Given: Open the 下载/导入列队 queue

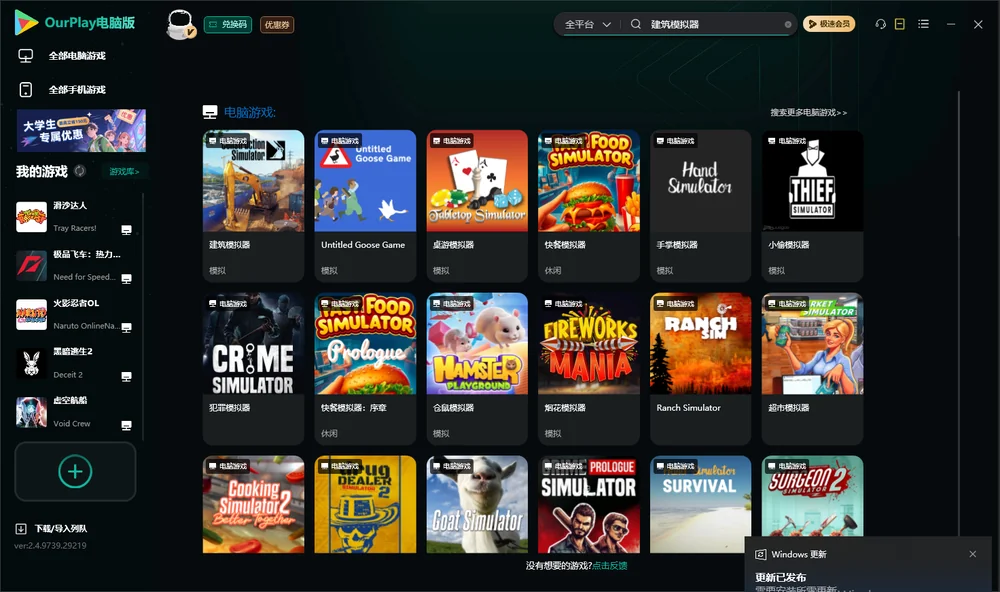Looking at the screenshot, I should coord(61,528).
